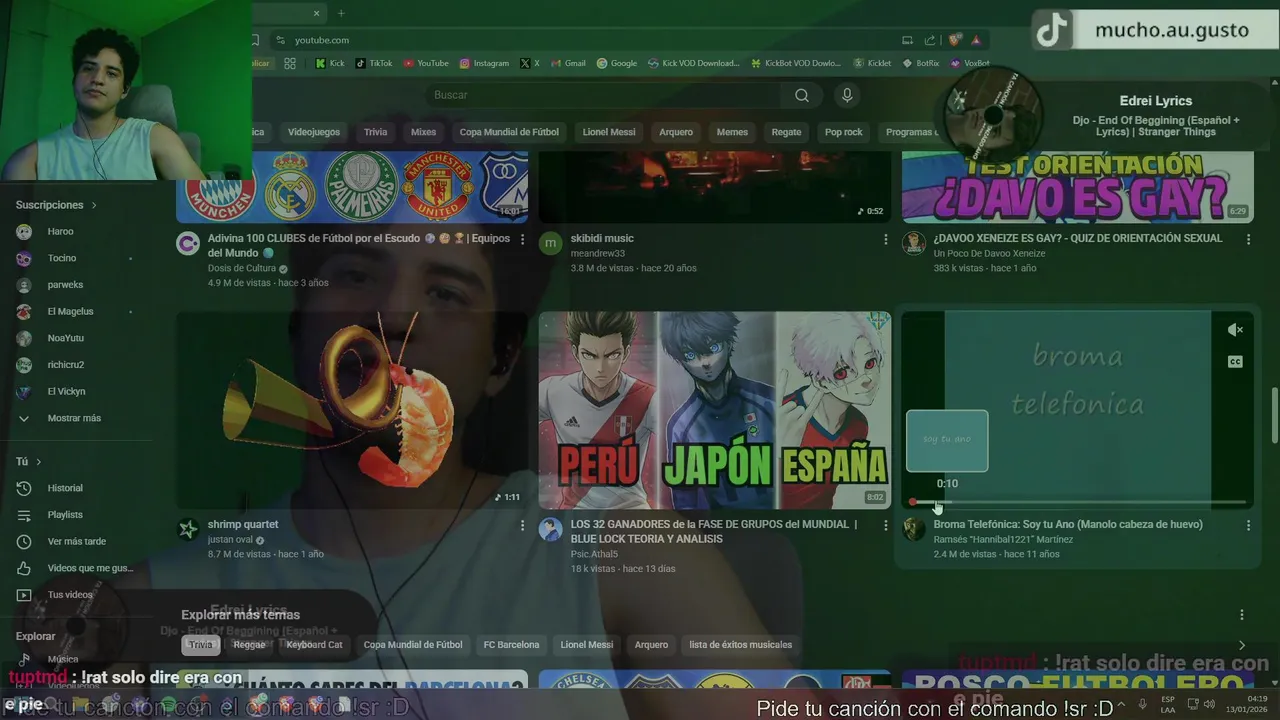Open the ESP LAA language indicator
This screenshot has width=1280, height=720.
(1168, 704)
